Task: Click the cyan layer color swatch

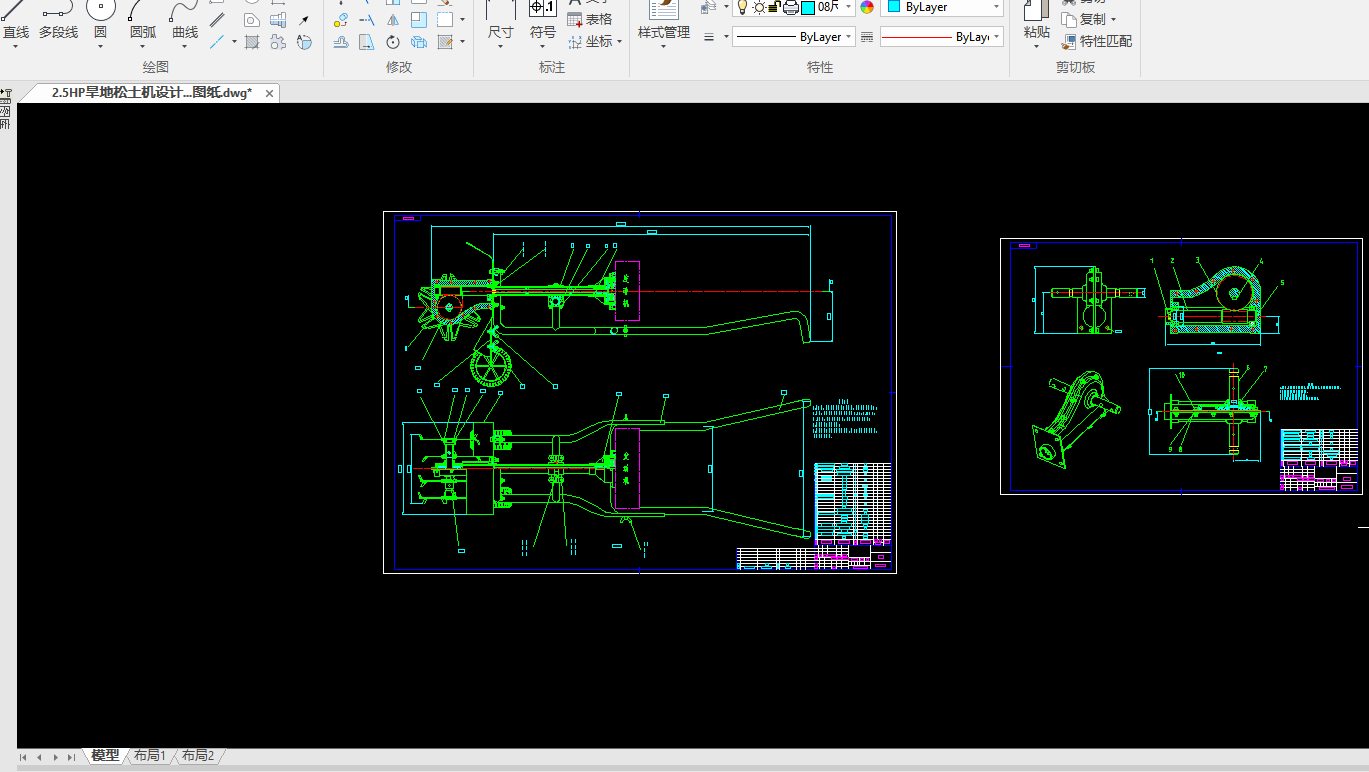Action: (808, 7)
